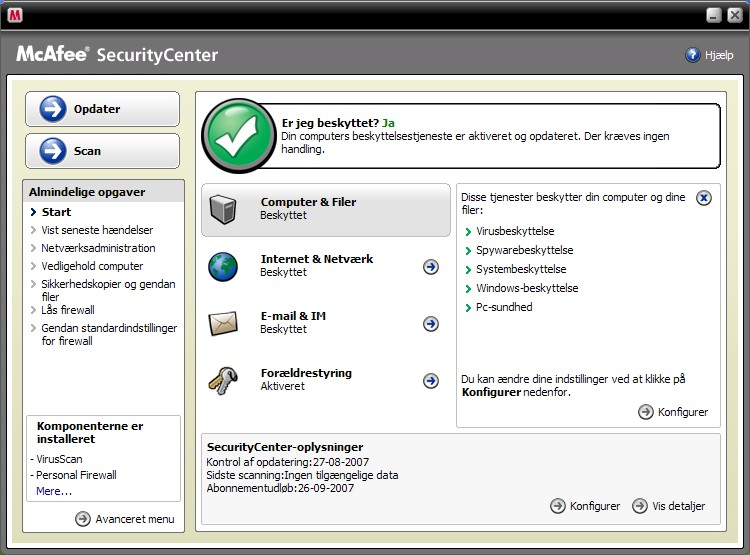750x555 pixels.
Task: Open Virusbeskyttelse from the services list
Action: click(x=514, y=231)
